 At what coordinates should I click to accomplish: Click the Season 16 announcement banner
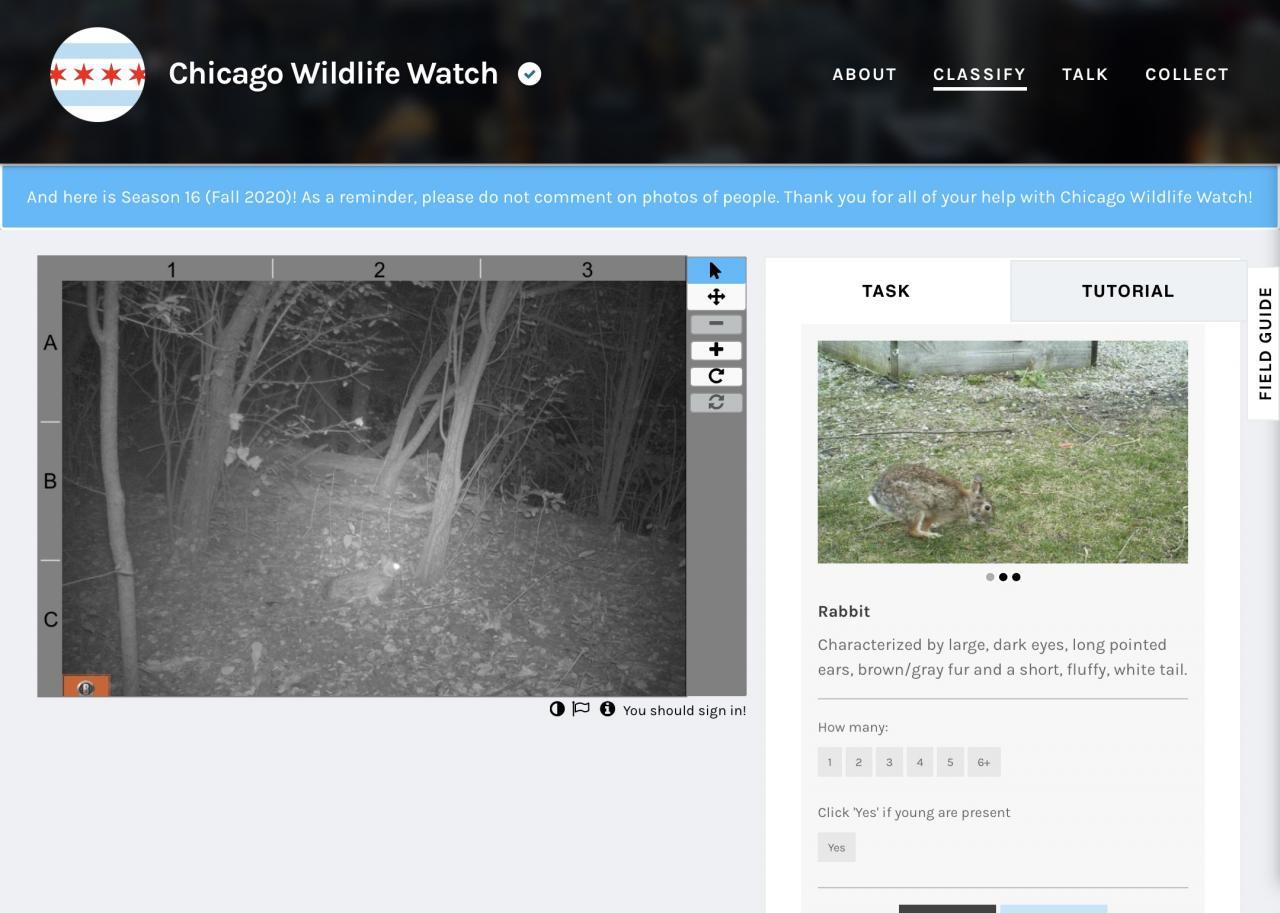click(x=640, y=197)
